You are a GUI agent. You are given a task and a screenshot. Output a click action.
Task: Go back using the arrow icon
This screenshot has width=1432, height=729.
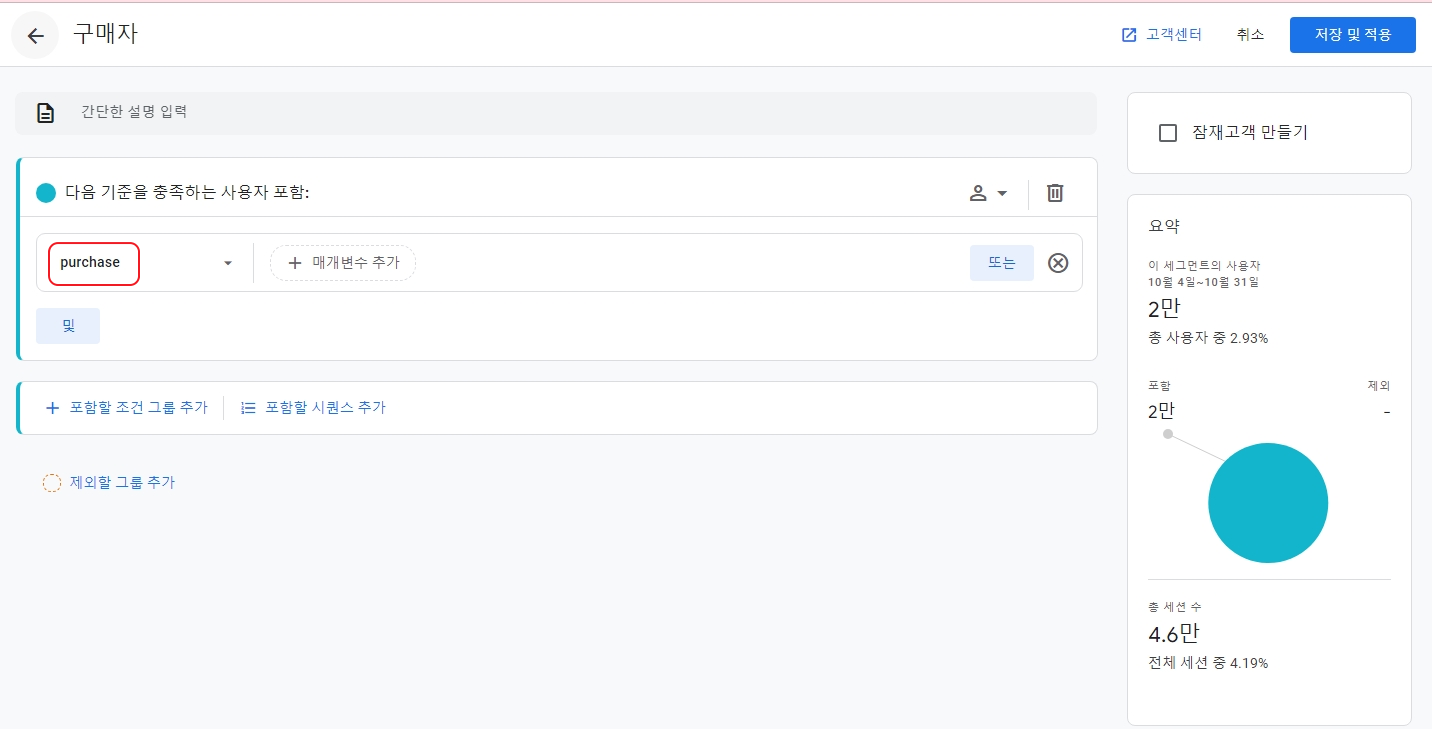36,36
